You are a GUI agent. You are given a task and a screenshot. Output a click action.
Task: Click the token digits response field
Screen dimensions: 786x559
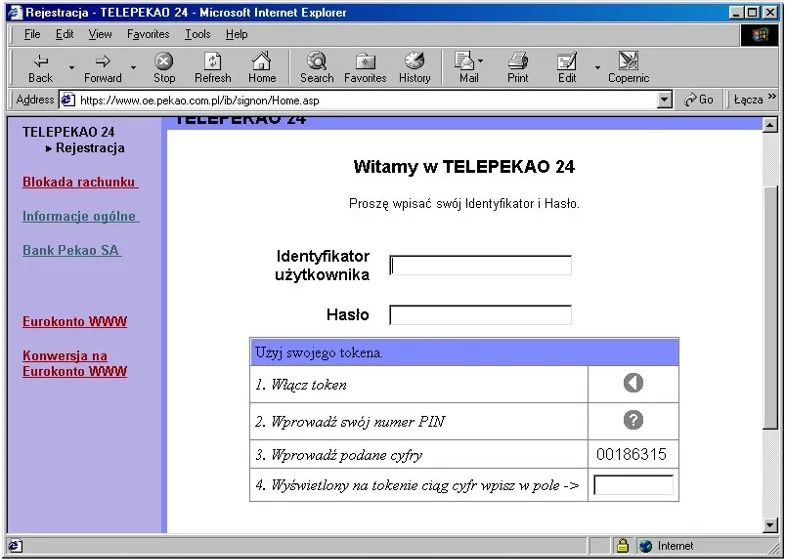click(x=633, y=485)
